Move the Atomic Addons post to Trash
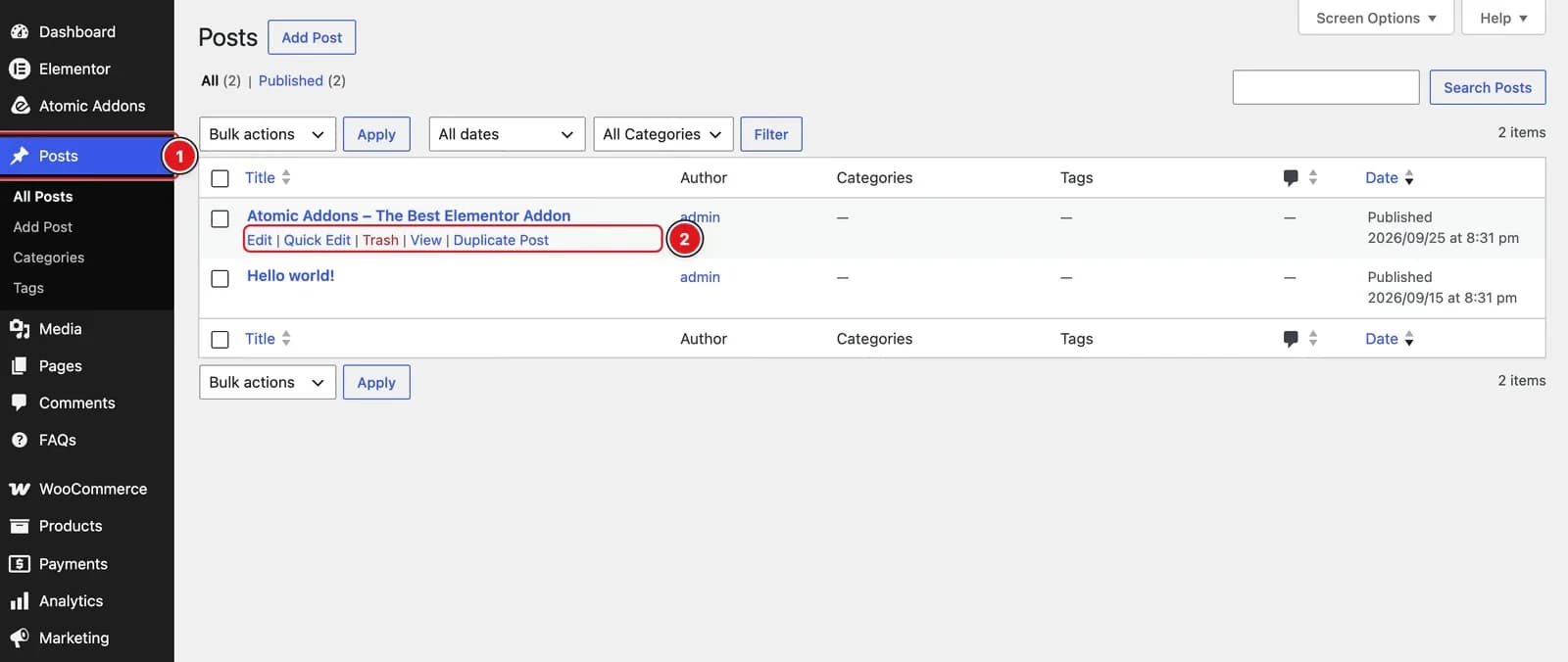Screen dimensions: 1568x662 pos(380,240)
